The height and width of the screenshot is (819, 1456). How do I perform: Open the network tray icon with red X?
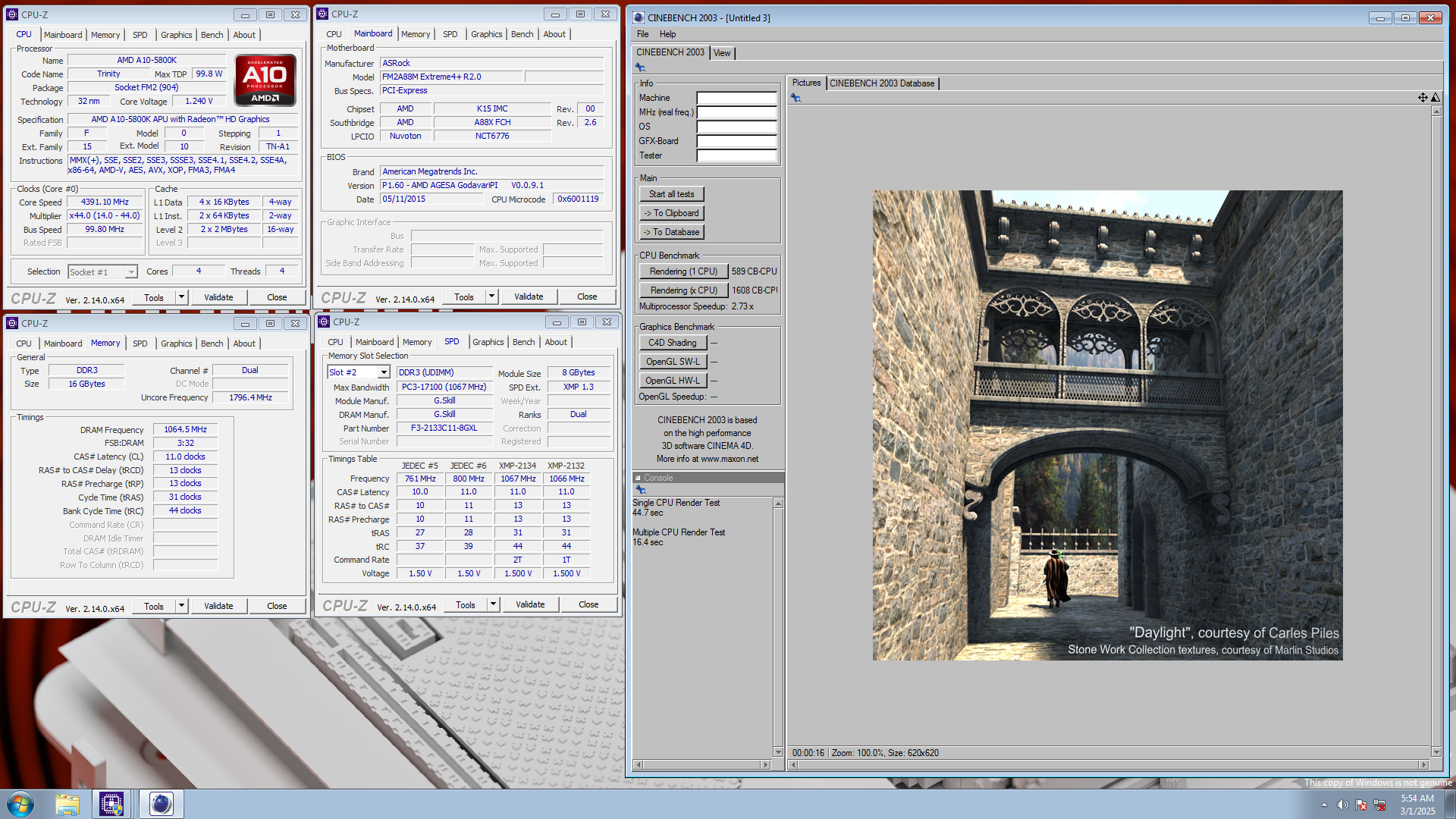pyautogui.click(x=1379, y=805)
